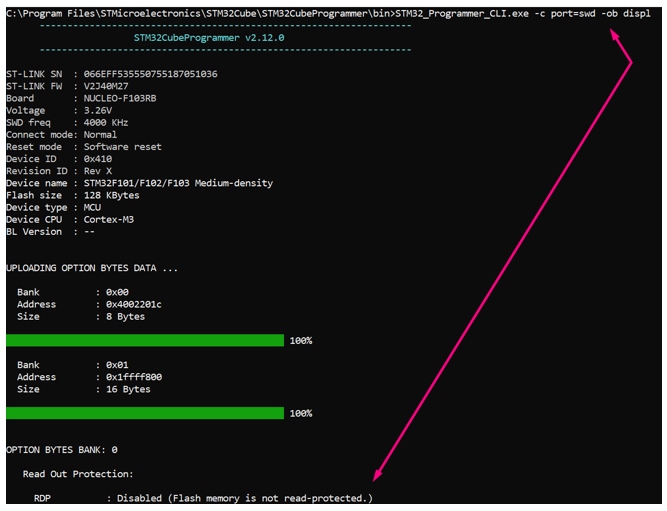
Task: Click the Revision ID value Rev X
Action: tap(98, 171)
